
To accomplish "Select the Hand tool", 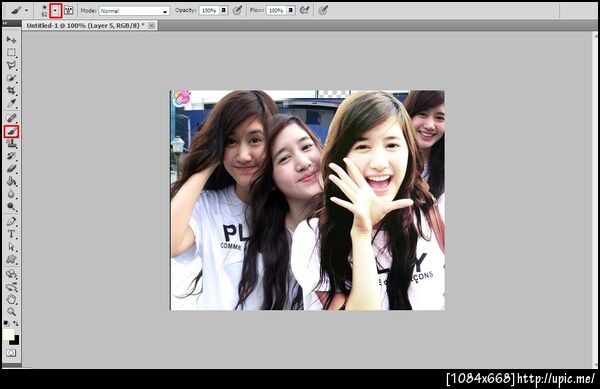I will point(11,299).
